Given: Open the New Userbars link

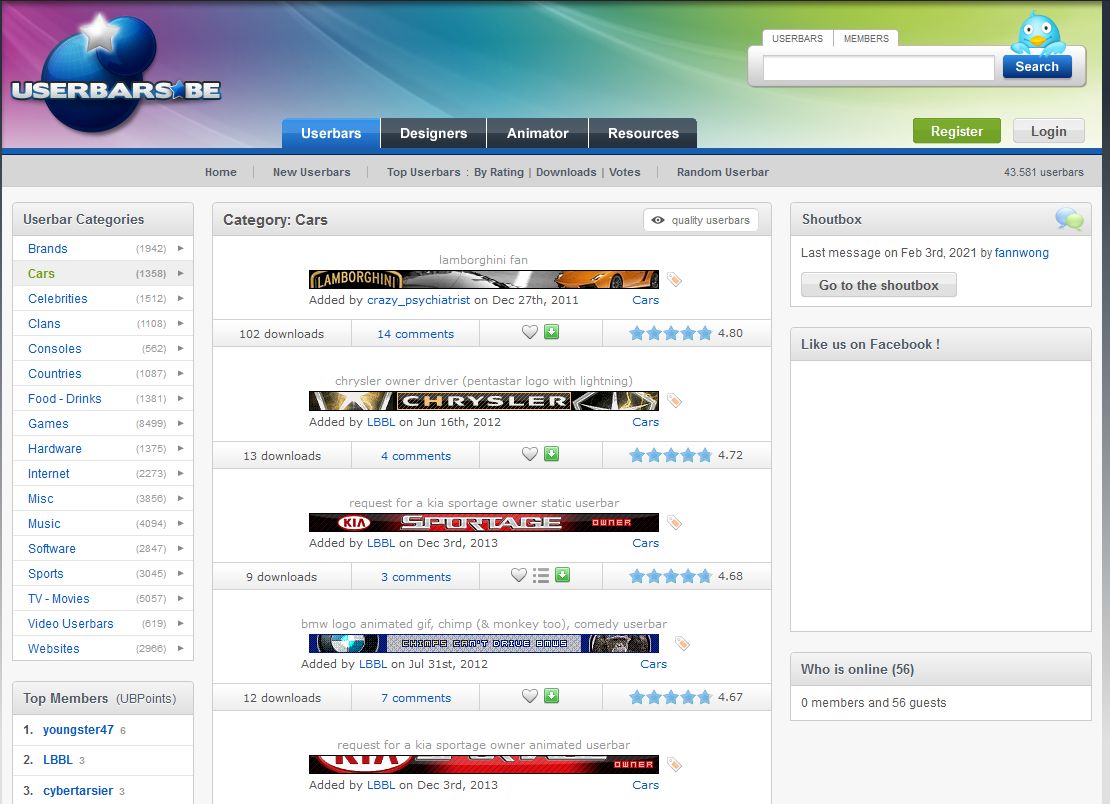Looking at the screenshot, I should click(311, 172).
